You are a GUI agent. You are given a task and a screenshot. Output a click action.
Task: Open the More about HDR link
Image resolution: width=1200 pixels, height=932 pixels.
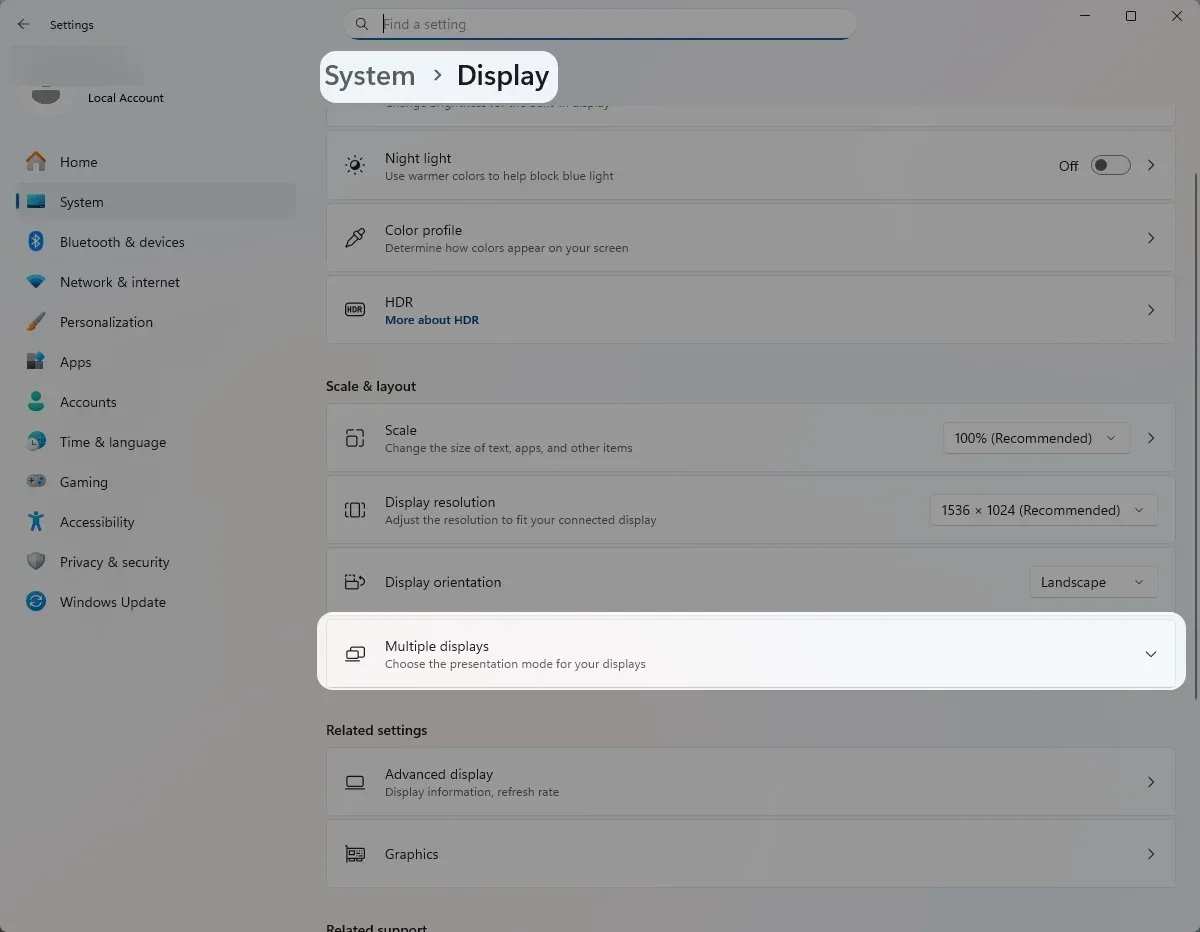click(432, 320)
